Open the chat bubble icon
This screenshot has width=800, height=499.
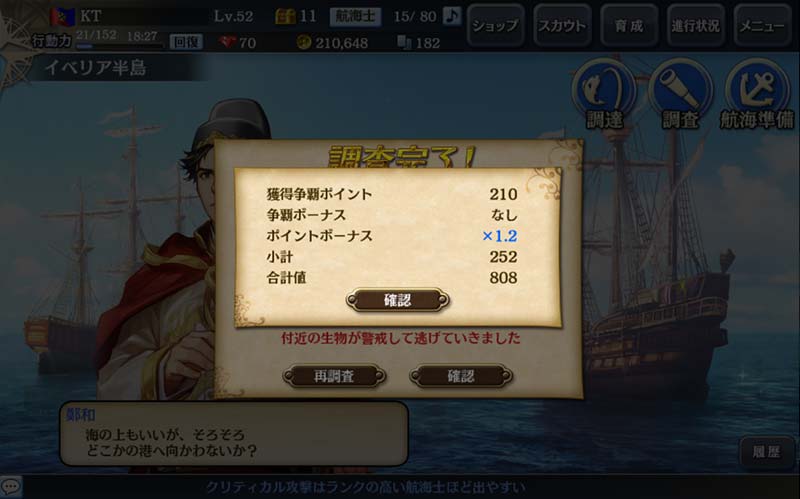click(11, 486)
